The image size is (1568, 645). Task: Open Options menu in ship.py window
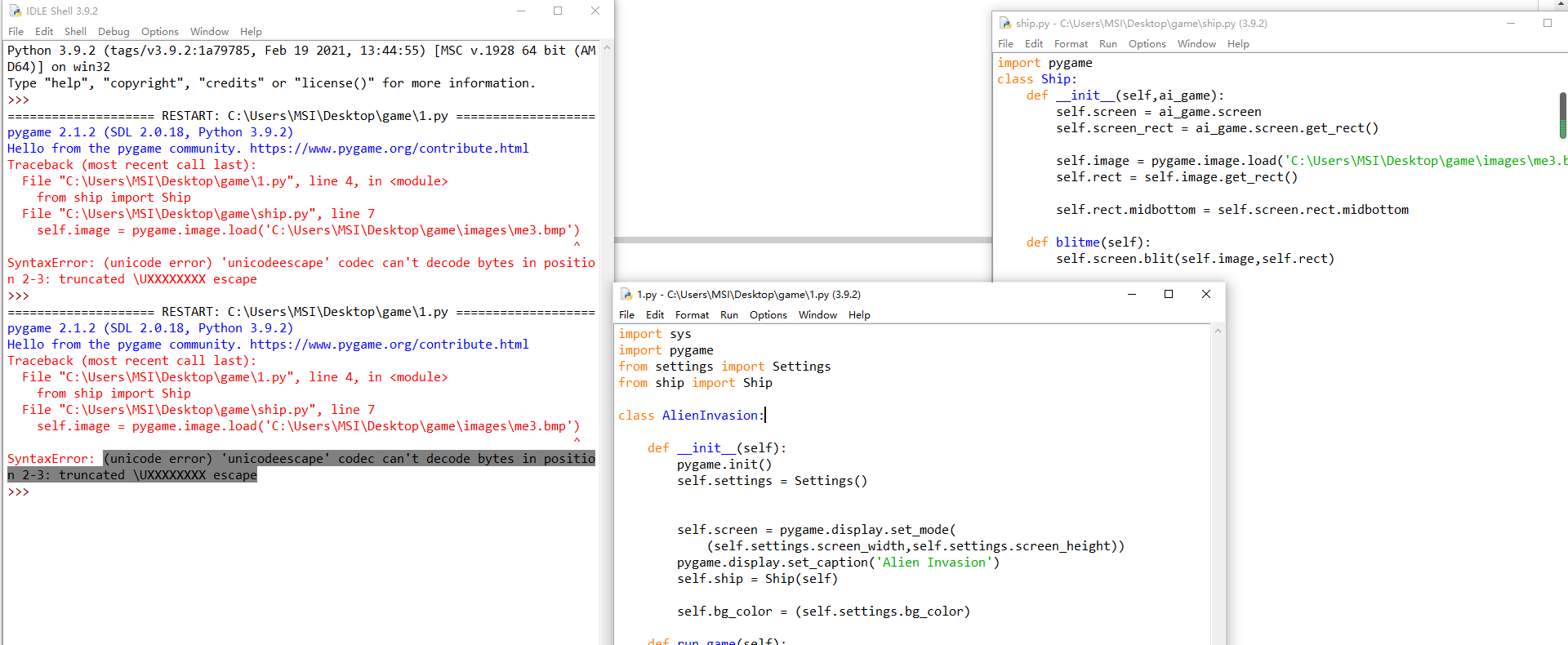1147,44
